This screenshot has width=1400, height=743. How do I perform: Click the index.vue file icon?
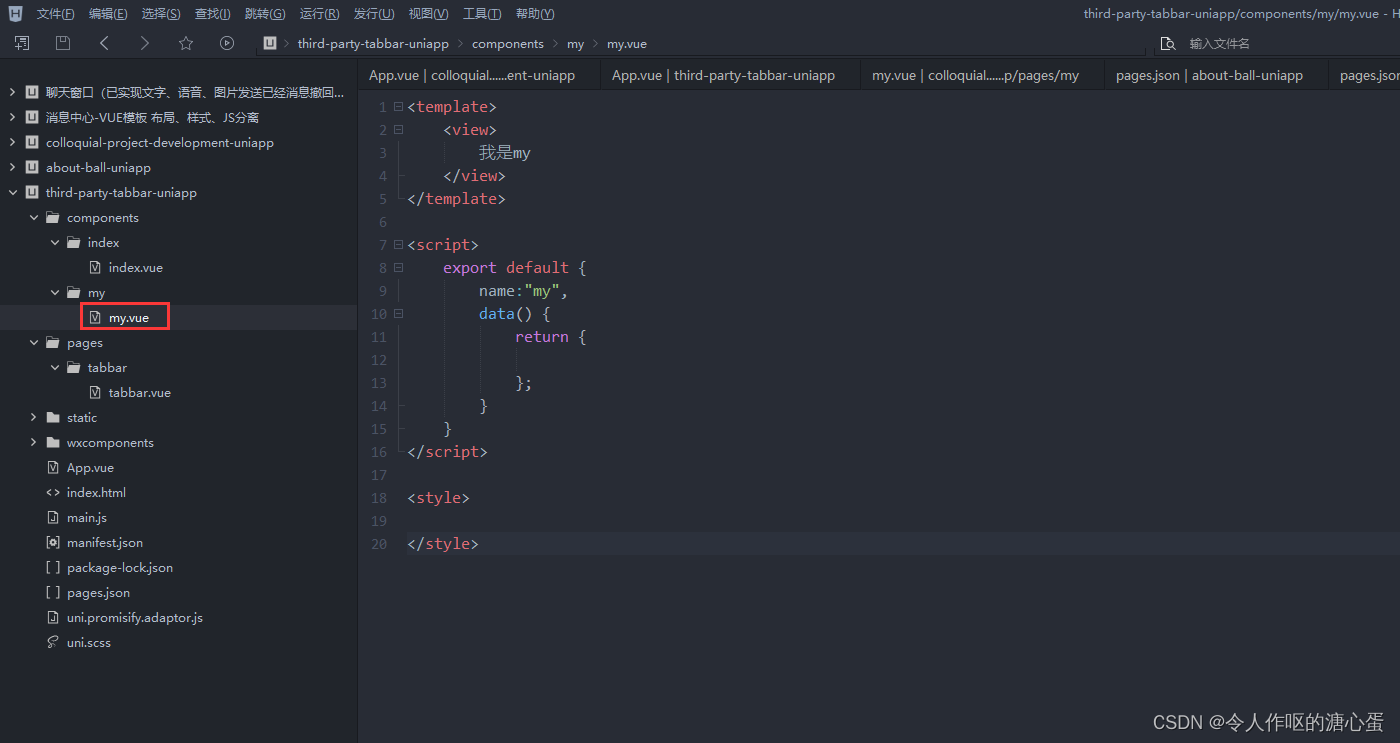pyautogui.click(x=95, y=268)
